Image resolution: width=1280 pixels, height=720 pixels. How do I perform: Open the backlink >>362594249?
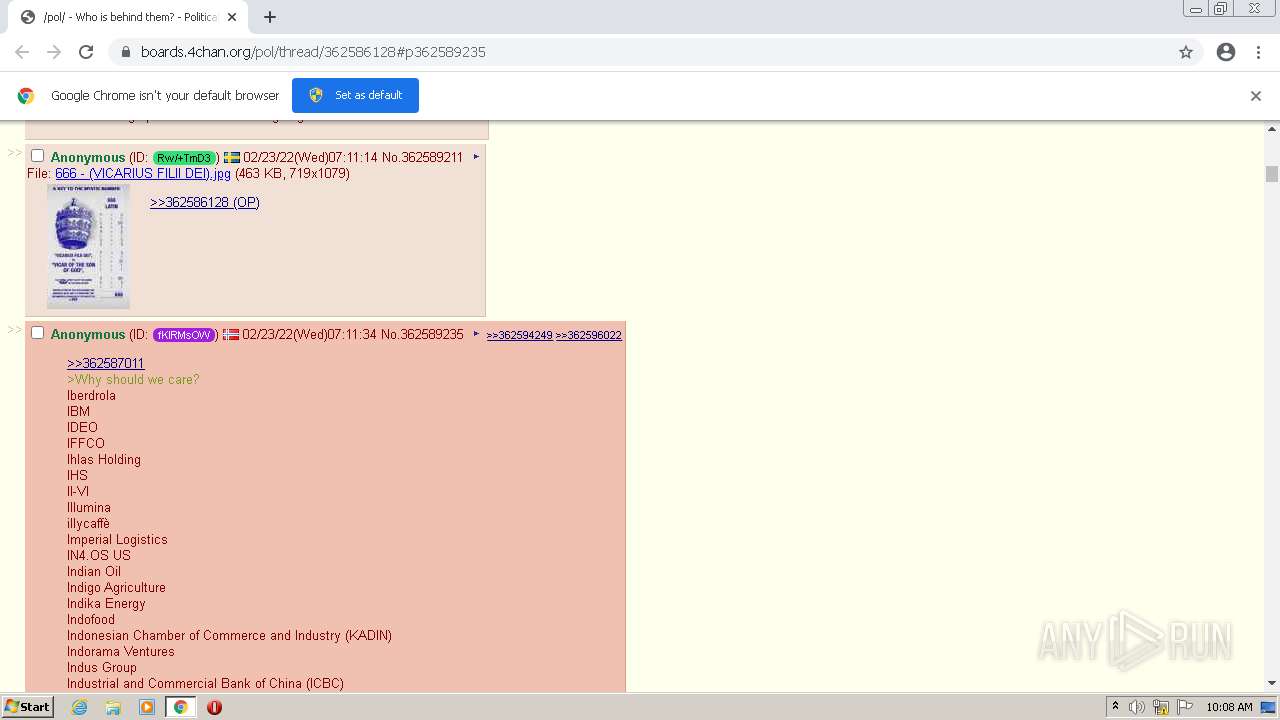pyautogui.click(x=519, y=335)
